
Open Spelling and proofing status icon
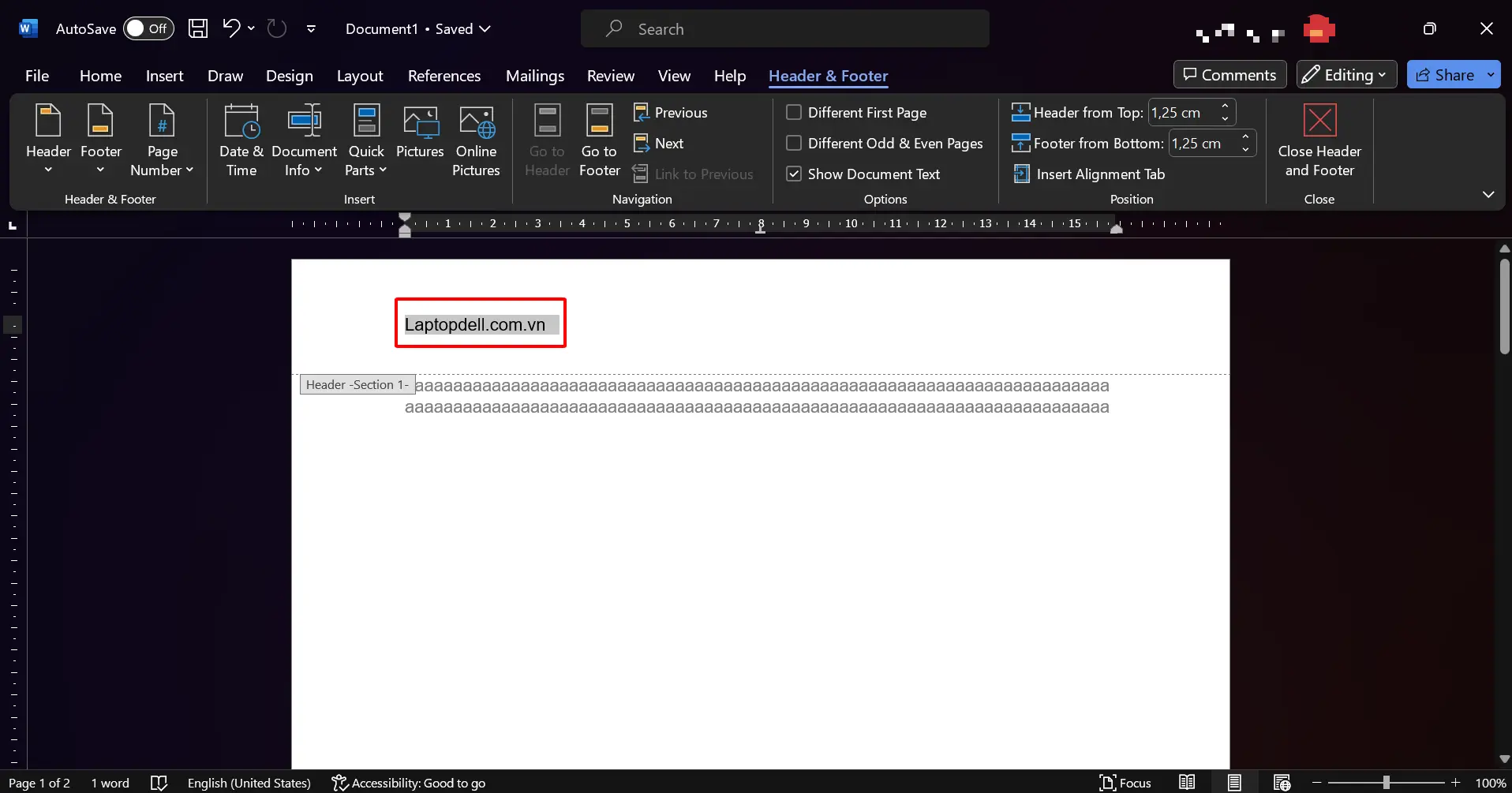159,783
